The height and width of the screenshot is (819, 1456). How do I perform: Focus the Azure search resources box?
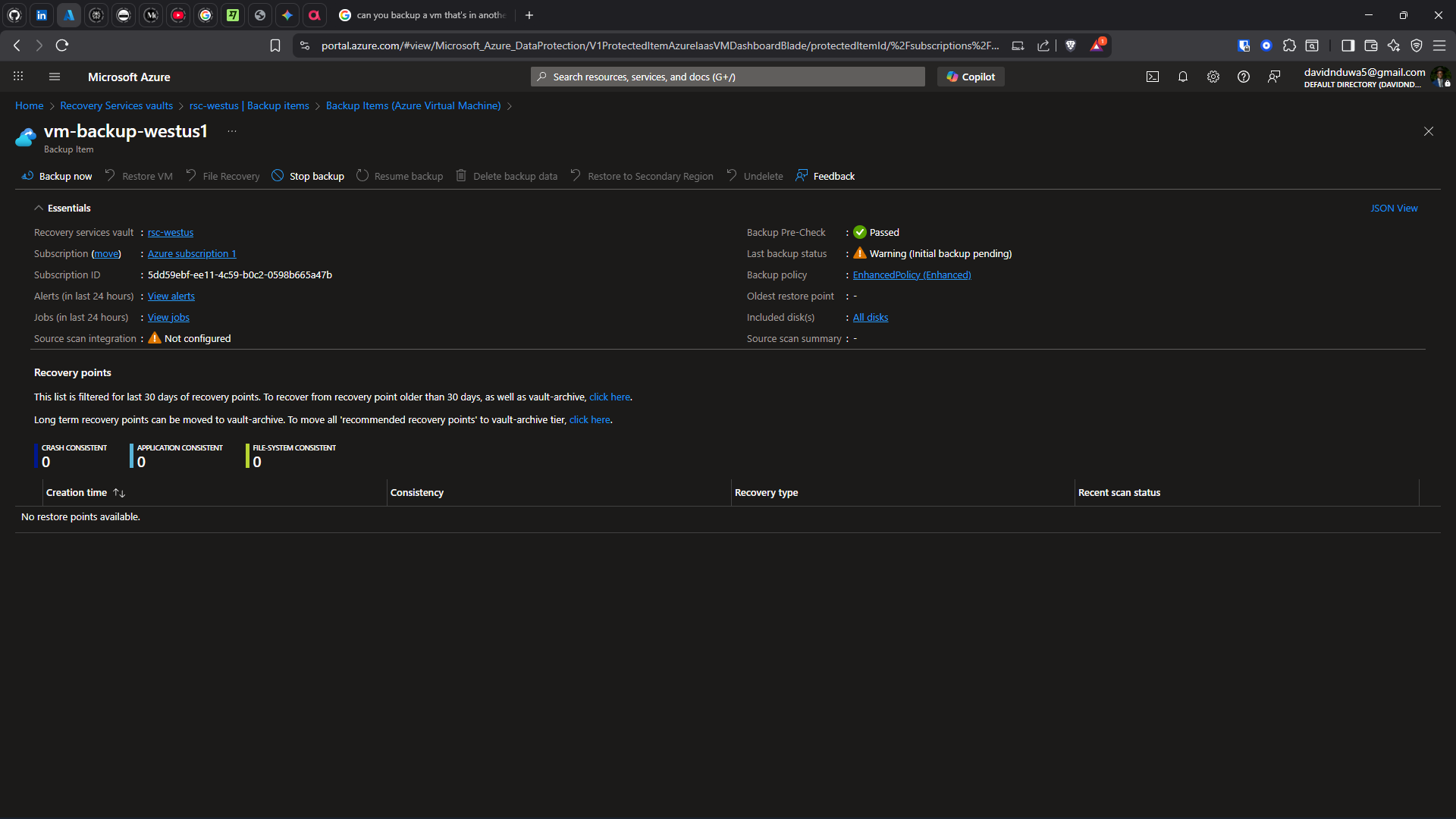[x=728, y=77]
